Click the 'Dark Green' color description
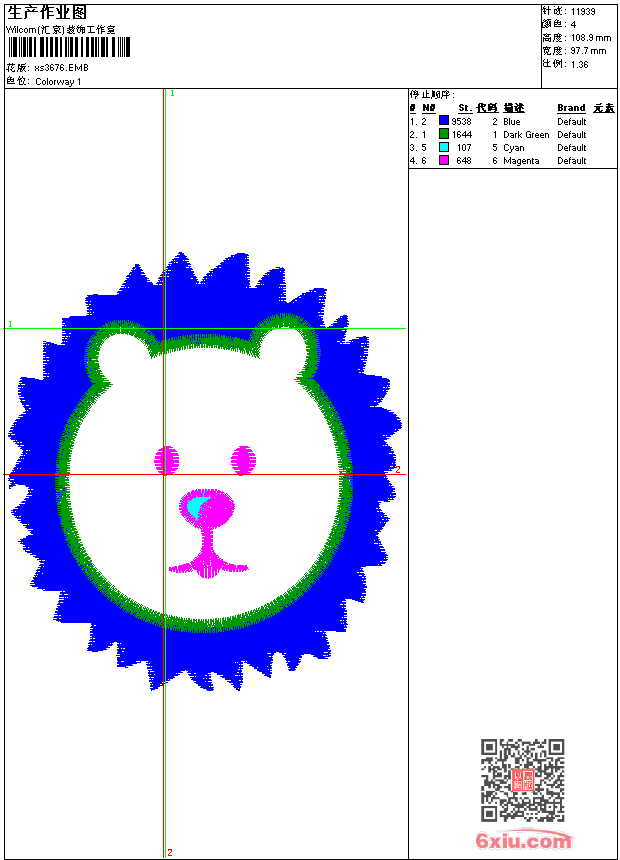 point(526,135)
